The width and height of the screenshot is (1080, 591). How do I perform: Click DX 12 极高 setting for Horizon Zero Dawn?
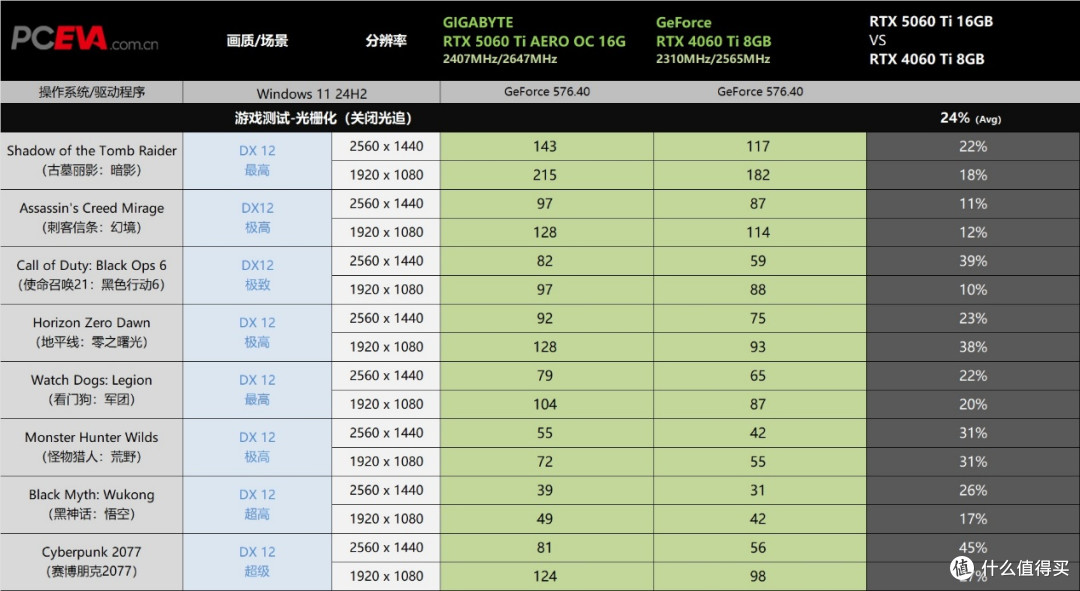point(257,333)
